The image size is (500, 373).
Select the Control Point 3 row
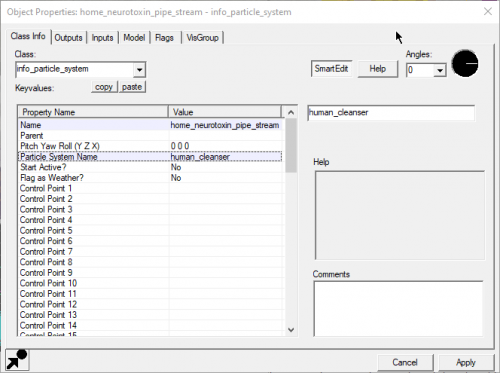[150, 210]
